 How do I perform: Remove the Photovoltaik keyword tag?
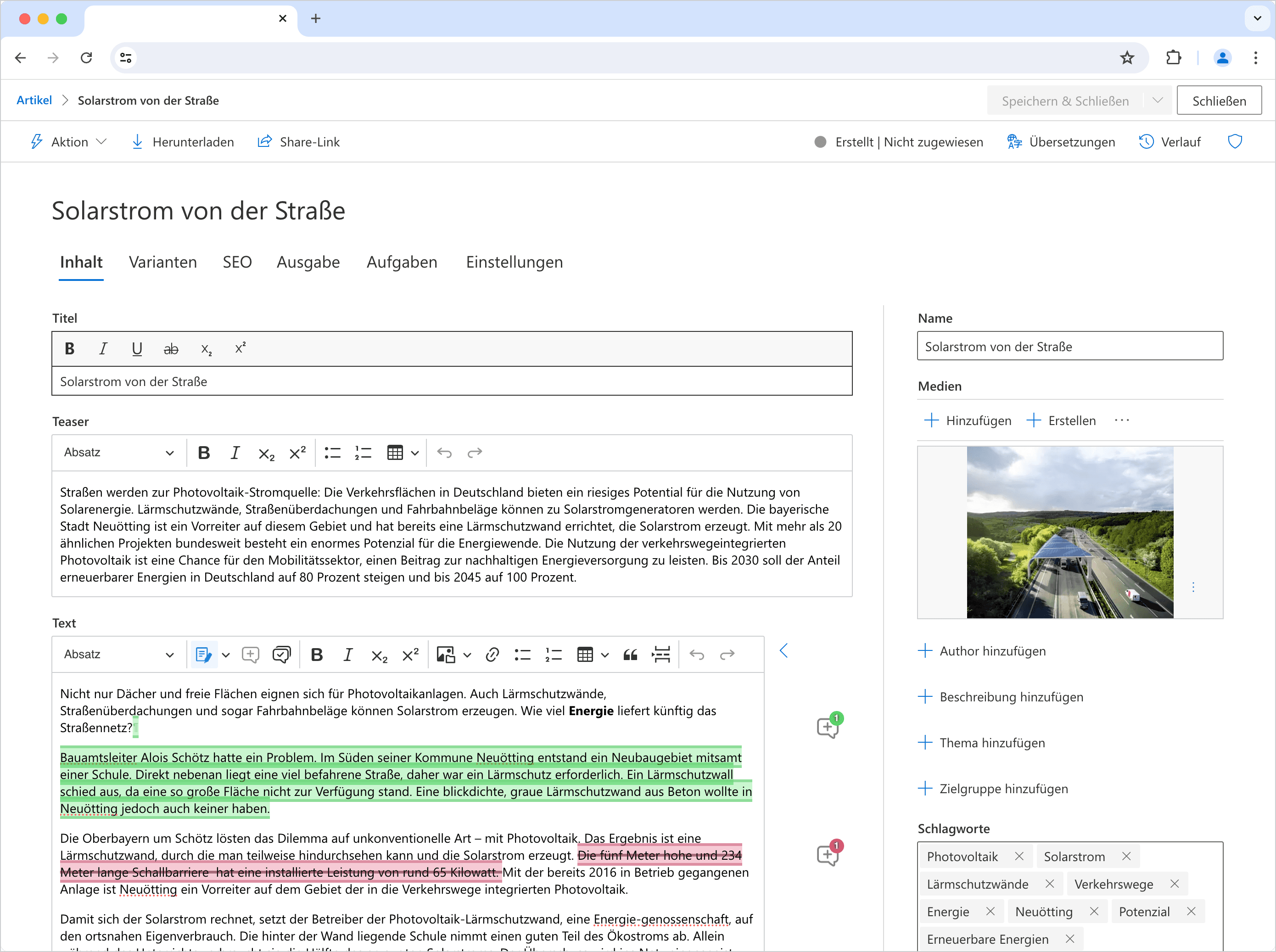pyautogui.click(x=1019, y=857)
